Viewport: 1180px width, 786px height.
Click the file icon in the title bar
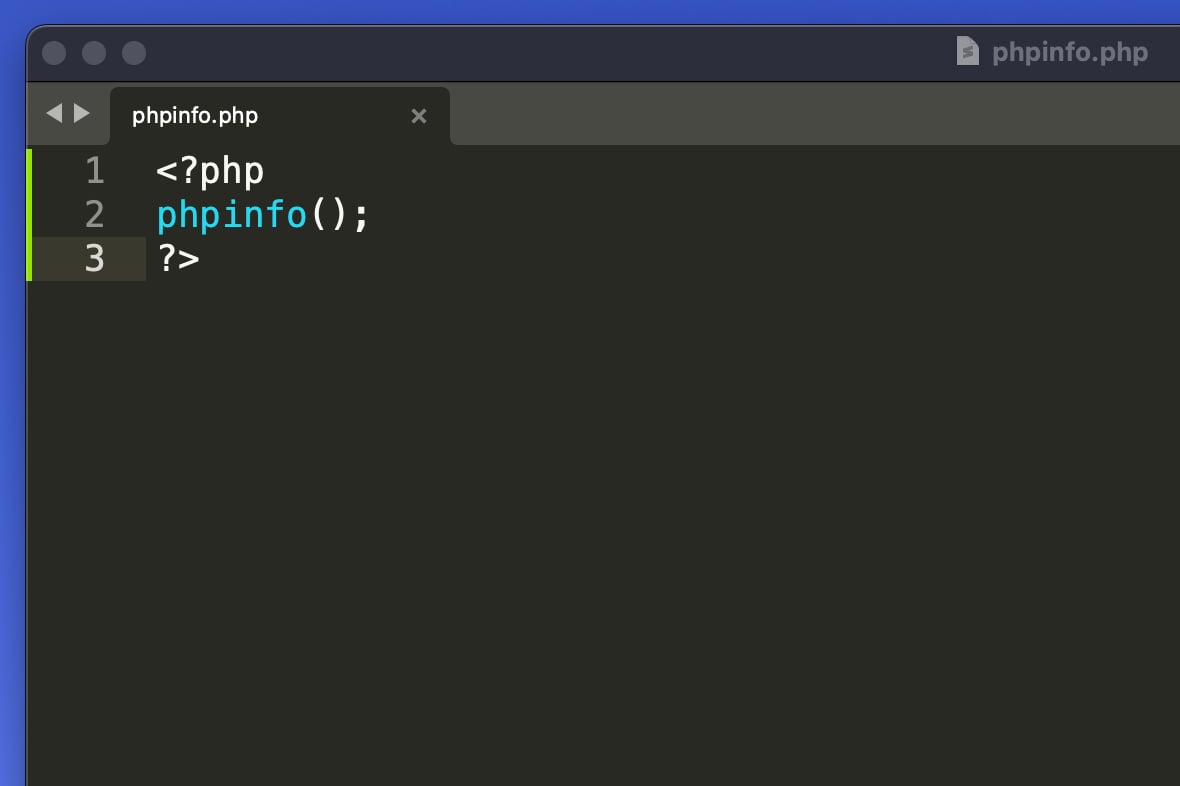click(x=967, y=51)
